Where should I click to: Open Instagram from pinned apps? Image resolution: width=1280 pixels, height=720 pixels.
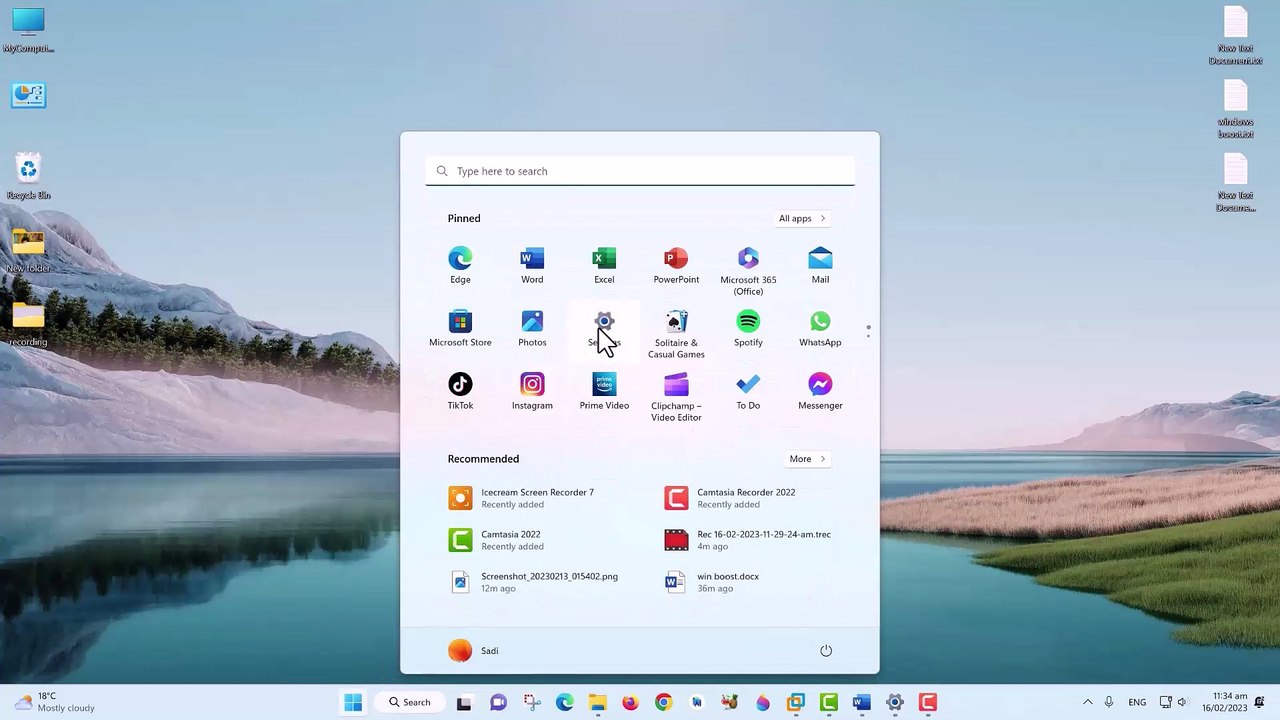click(532, 392)
